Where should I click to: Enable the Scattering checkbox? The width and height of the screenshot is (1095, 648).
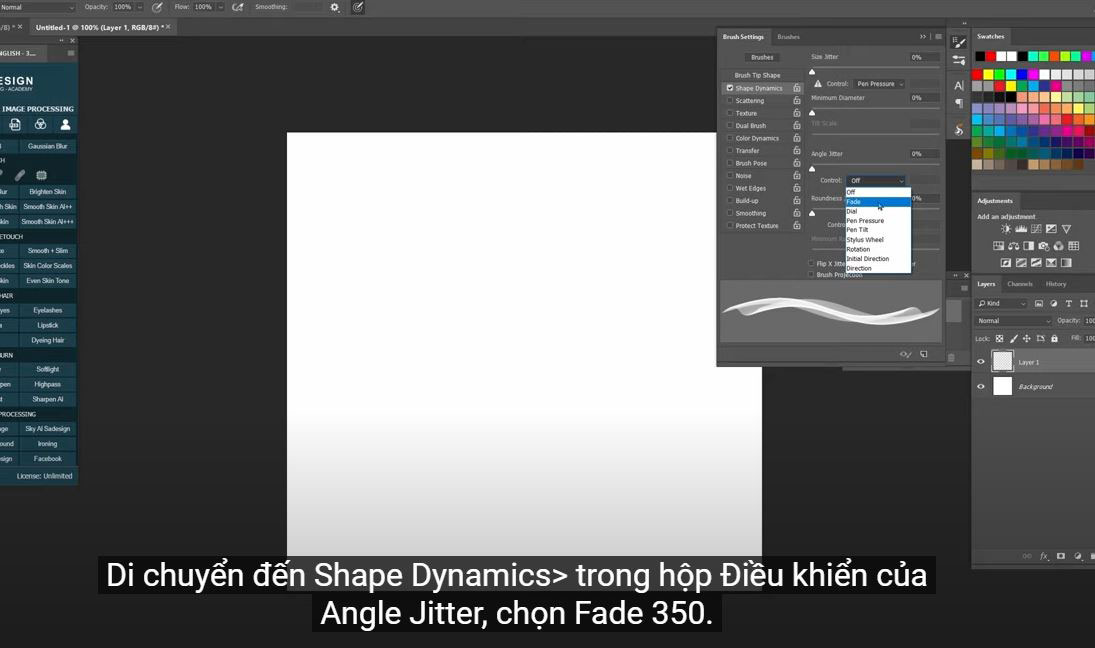(x=730, y=101)
